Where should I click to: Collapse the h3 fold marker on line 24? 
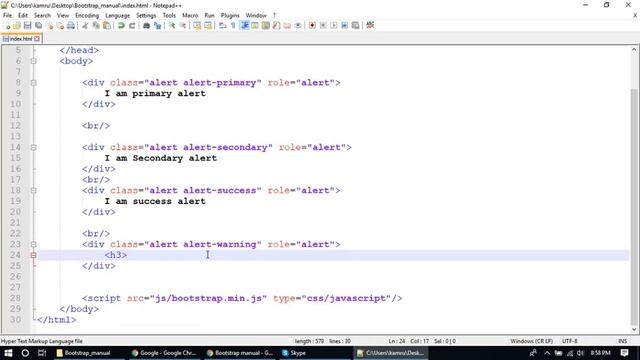[x=33, y=255]
